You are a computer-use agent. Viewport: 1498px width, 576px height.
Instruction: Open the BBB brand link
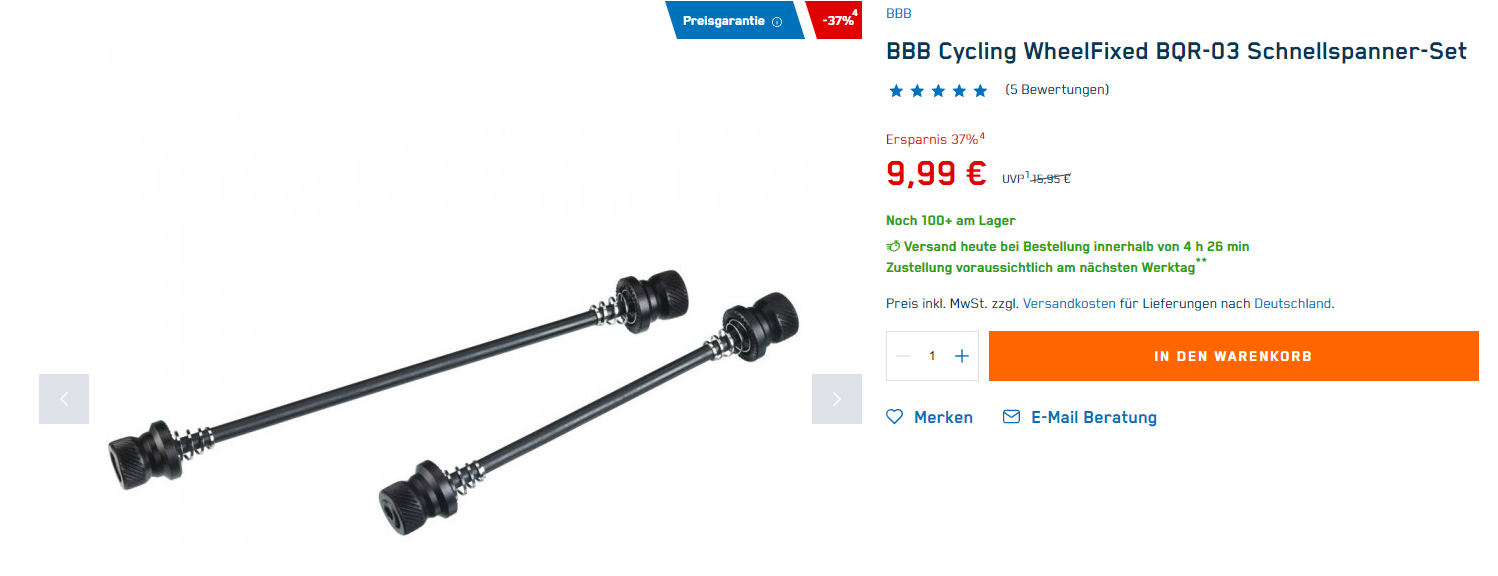click(x=898, y=14)
